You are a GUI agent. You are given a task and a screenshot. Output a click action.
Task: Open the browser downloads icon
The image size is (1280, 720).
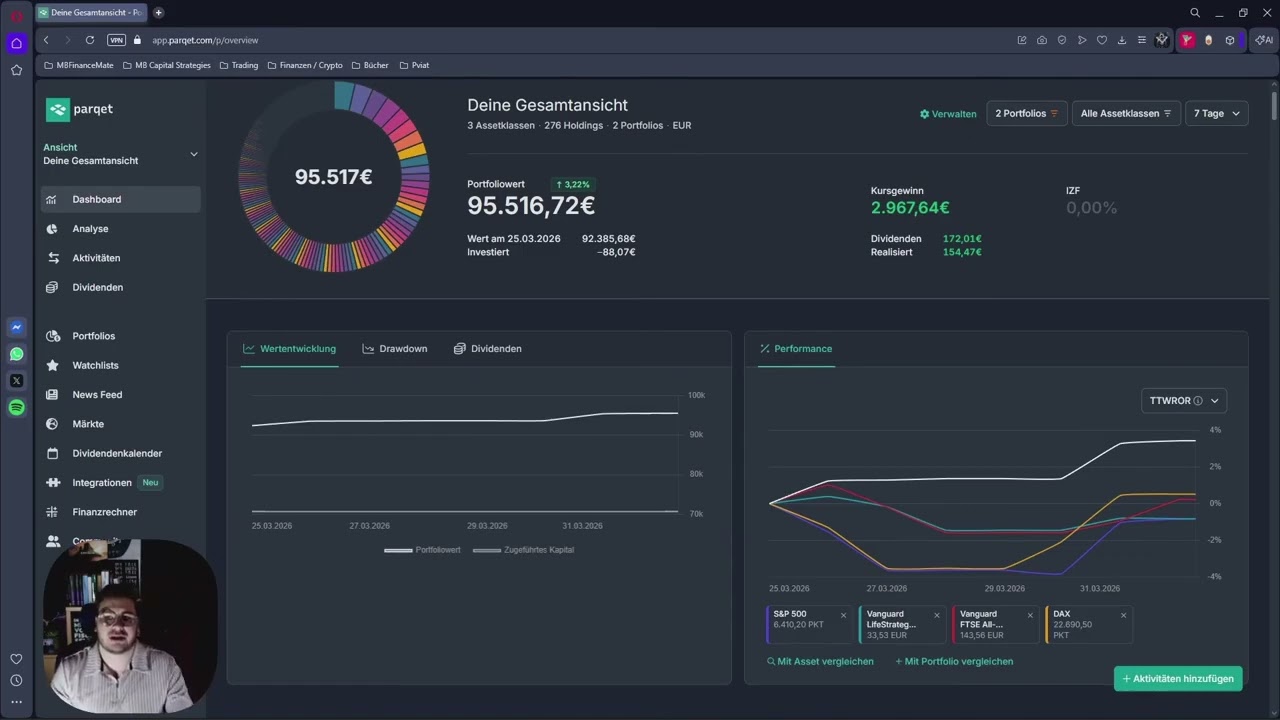1122,40
